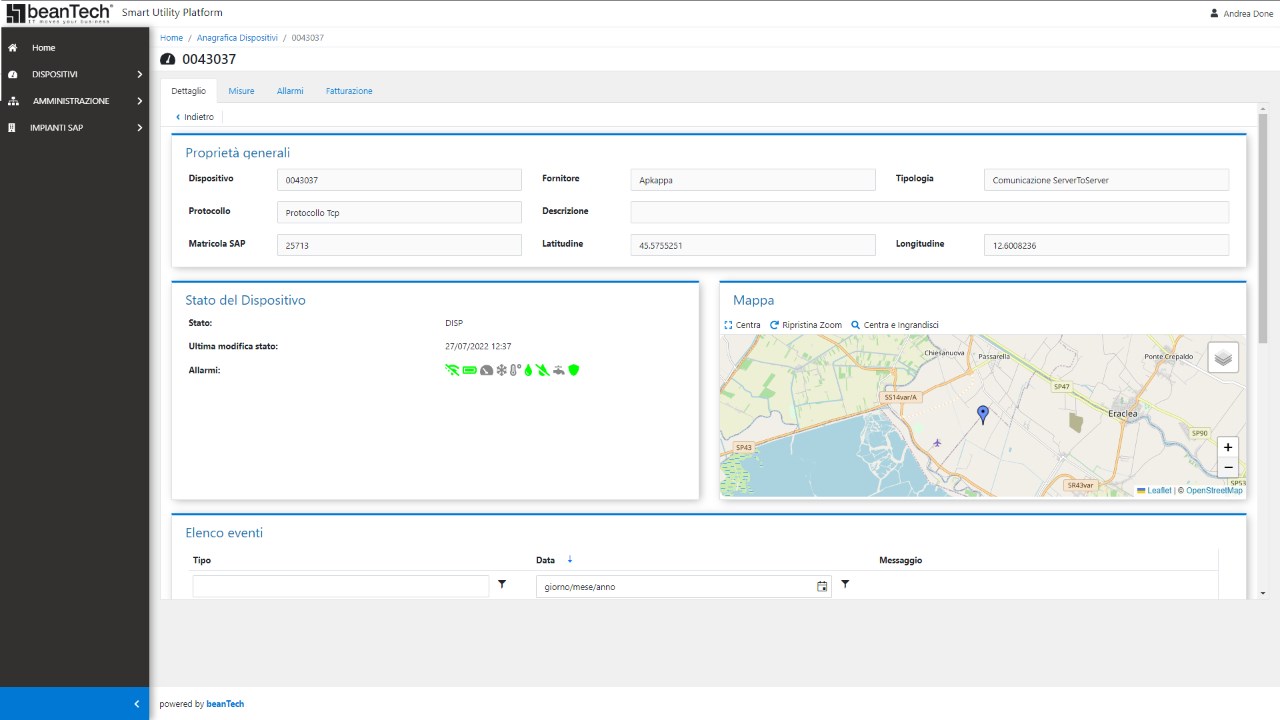Zoom in on the map

point(1228,447)
